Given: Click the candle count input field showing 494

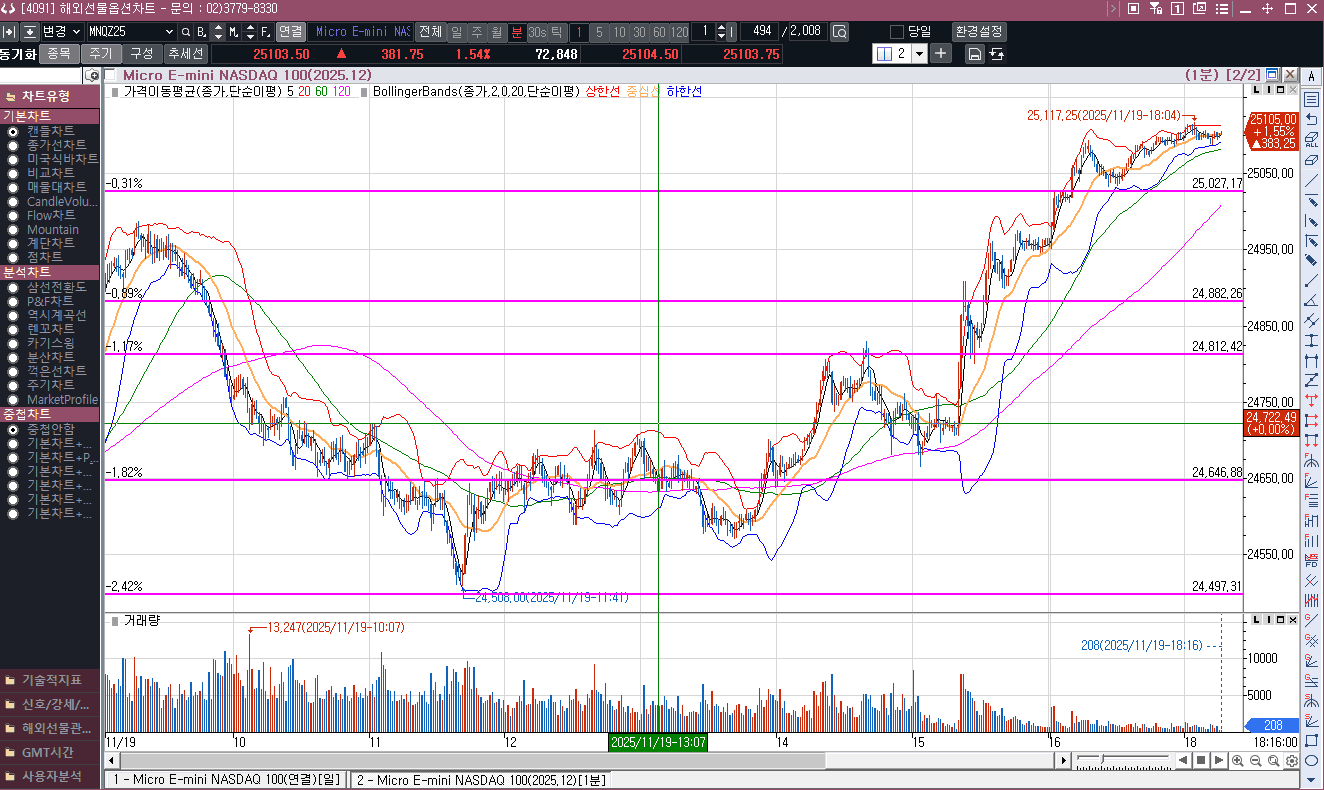Looking at the screenshot, I should (x=758, y=32).
